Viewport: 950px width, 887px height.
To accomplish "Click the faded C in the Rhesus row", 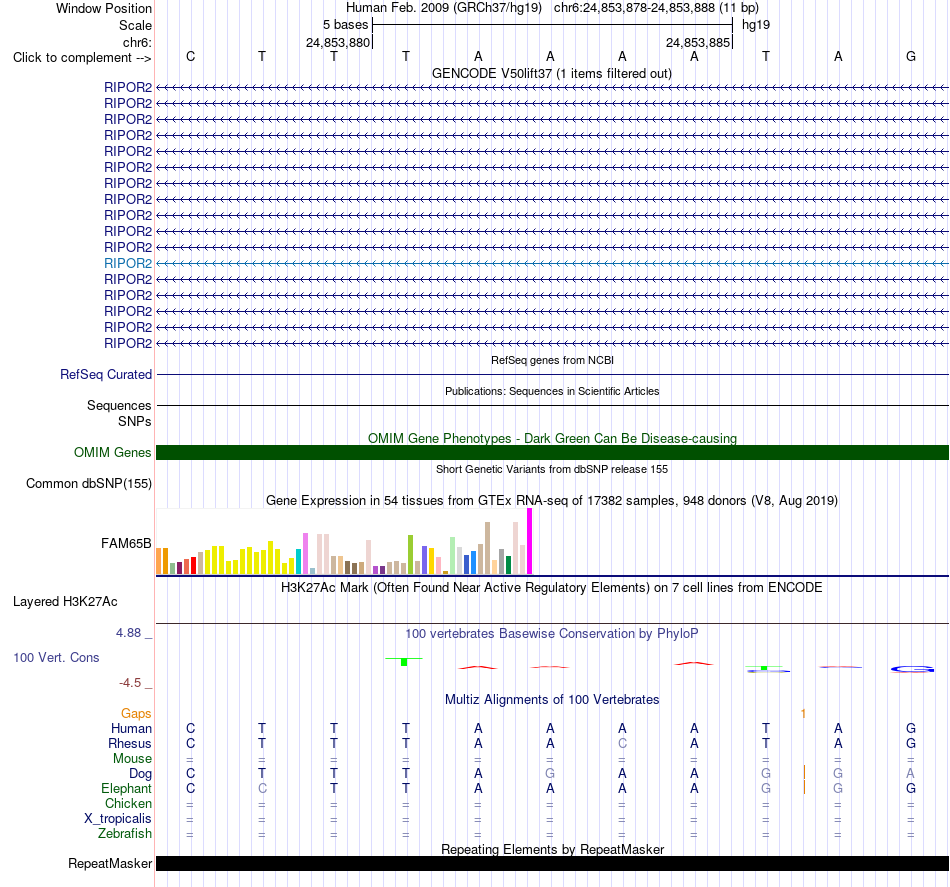I will coord(622,743).
